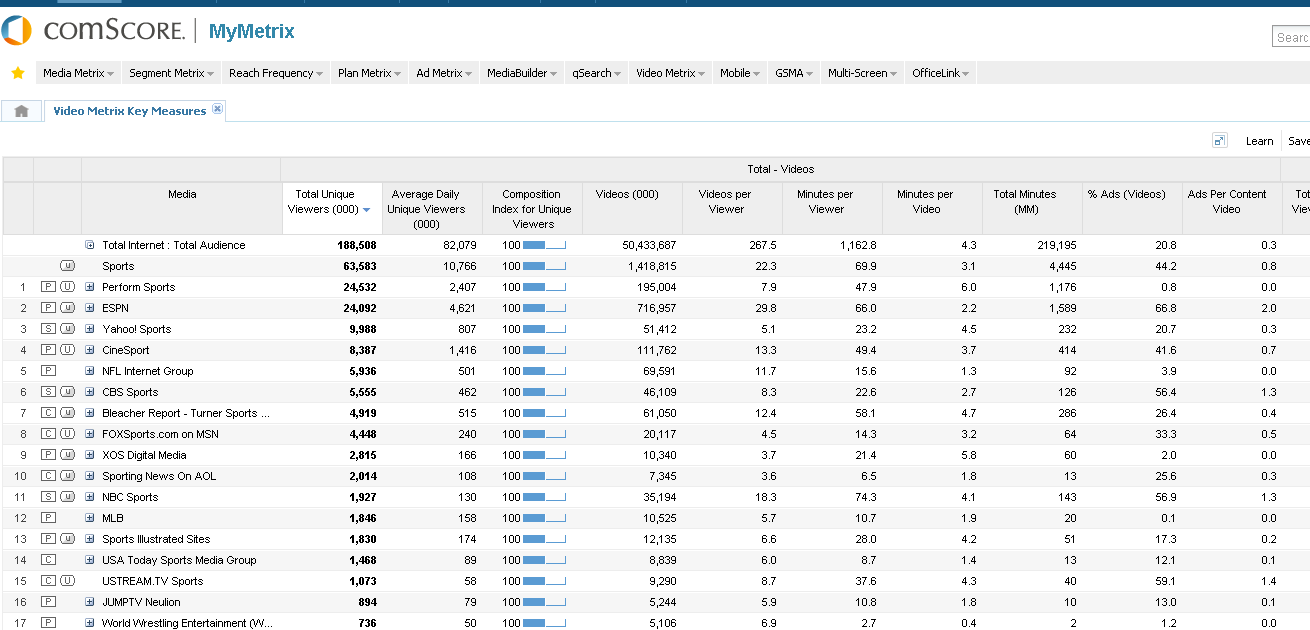Click the Learn link
This screenshot has height=630, width=1310.
tap(1259, 141)
